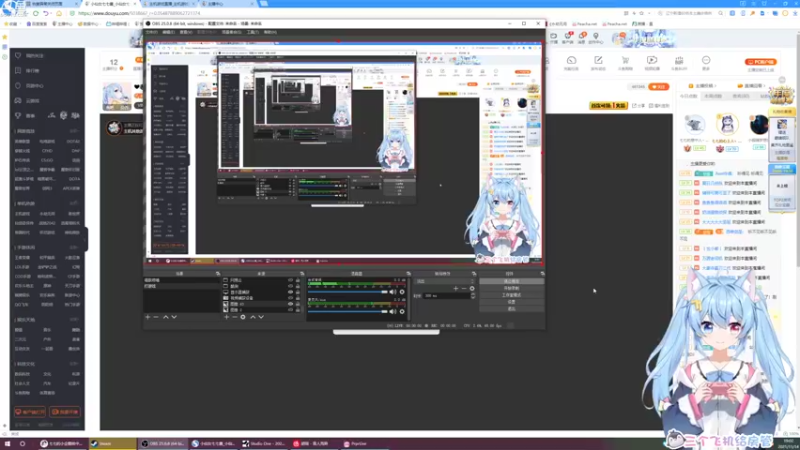
Task: Enable Studio Mode in OBS Controls
Action: click(x=511, y=295)
